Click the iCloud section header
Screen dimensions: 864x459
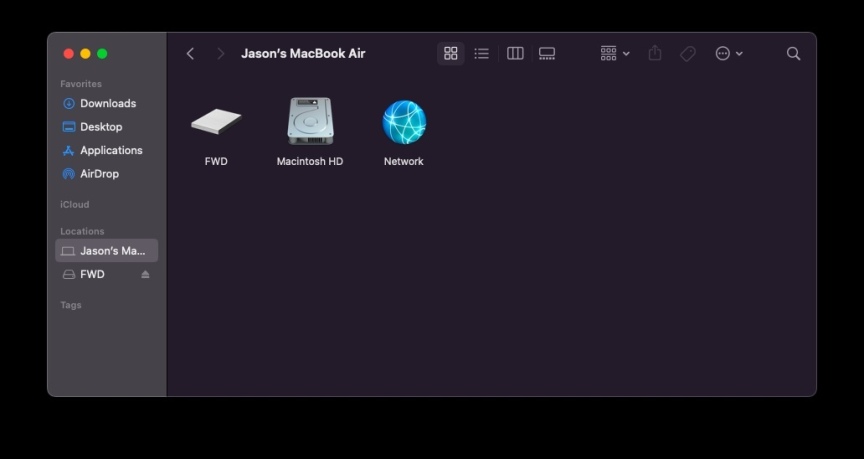click(x=74, y=204)
